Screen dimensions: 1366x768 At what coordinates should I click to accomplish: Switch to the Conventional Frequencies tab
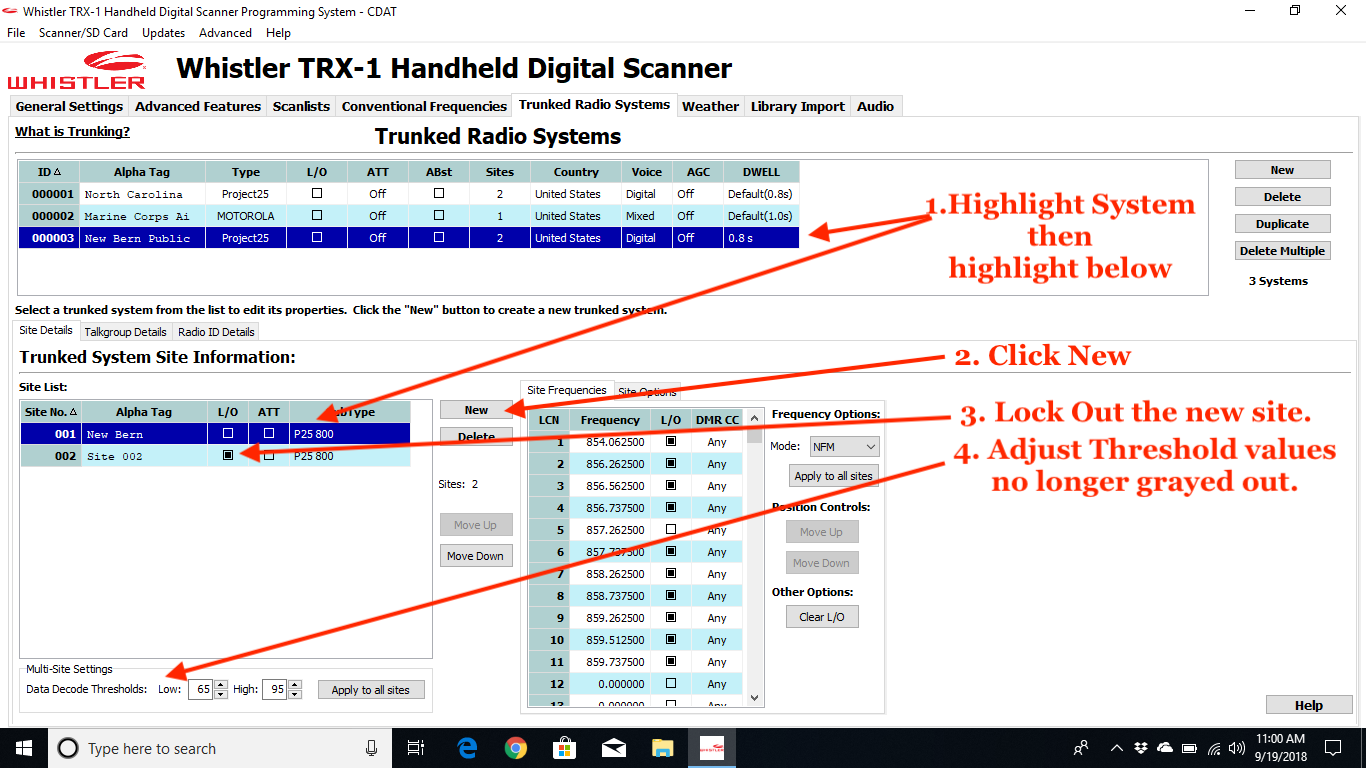click(x=424, y=106)
